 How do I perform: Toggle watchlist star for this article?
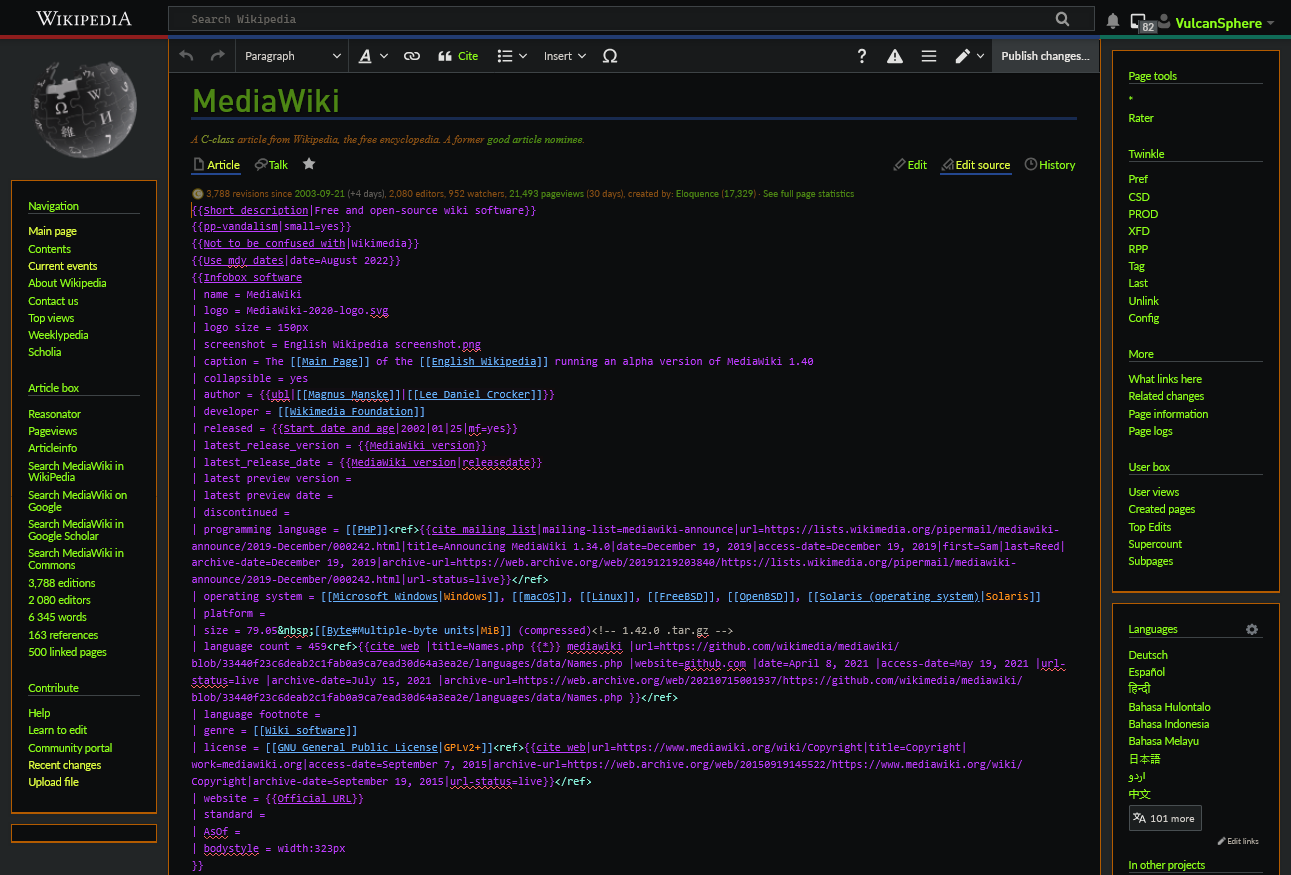(x=309, y=164)
